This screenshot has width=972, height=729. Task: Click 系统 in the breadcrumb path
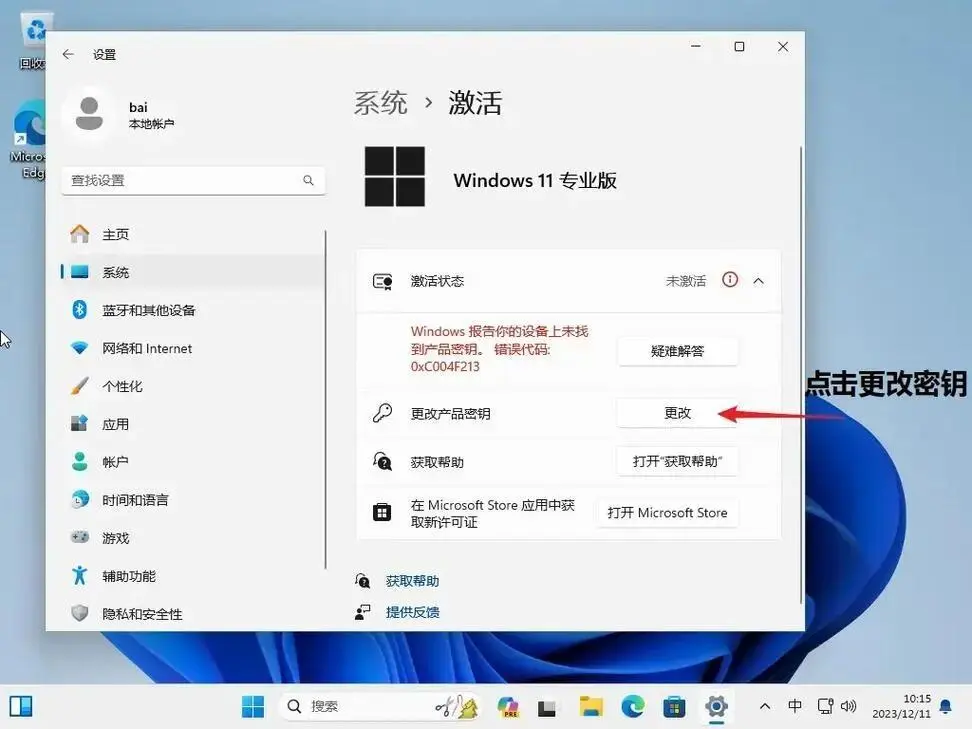[380, 101]
